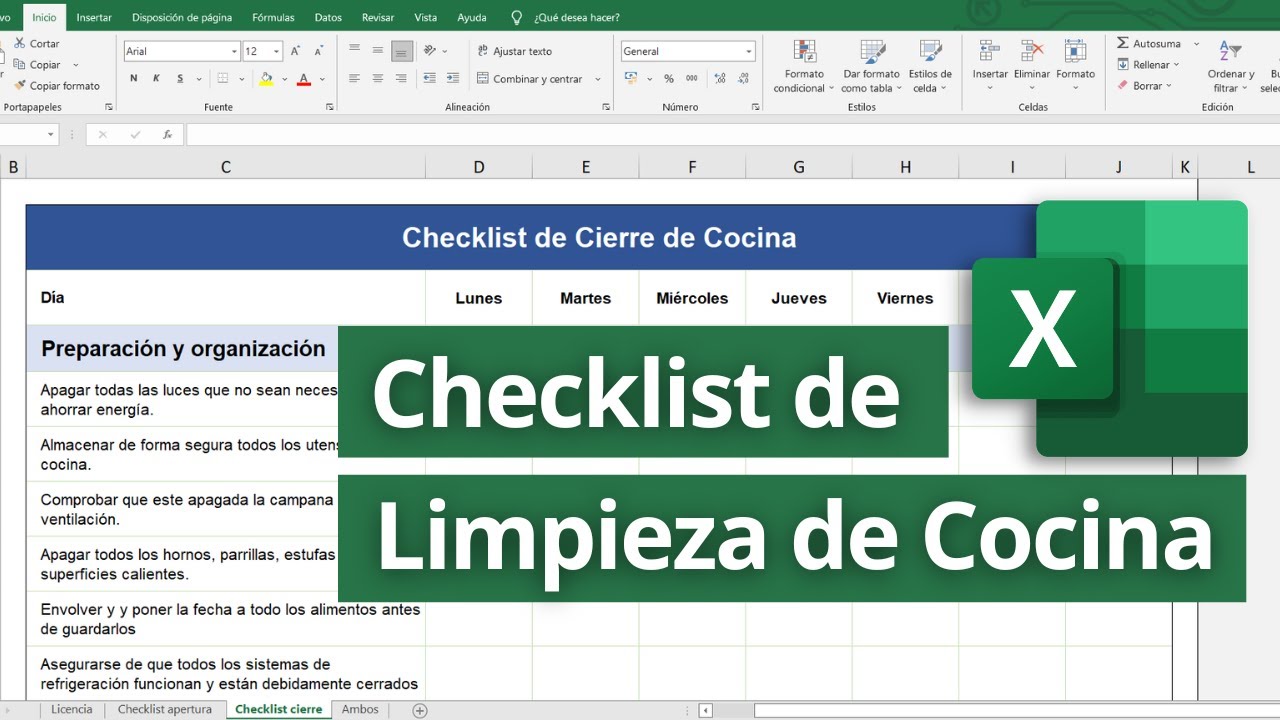Toggle bottom vertical alignment
The image size is (1280, 720).
click(402, 50)
